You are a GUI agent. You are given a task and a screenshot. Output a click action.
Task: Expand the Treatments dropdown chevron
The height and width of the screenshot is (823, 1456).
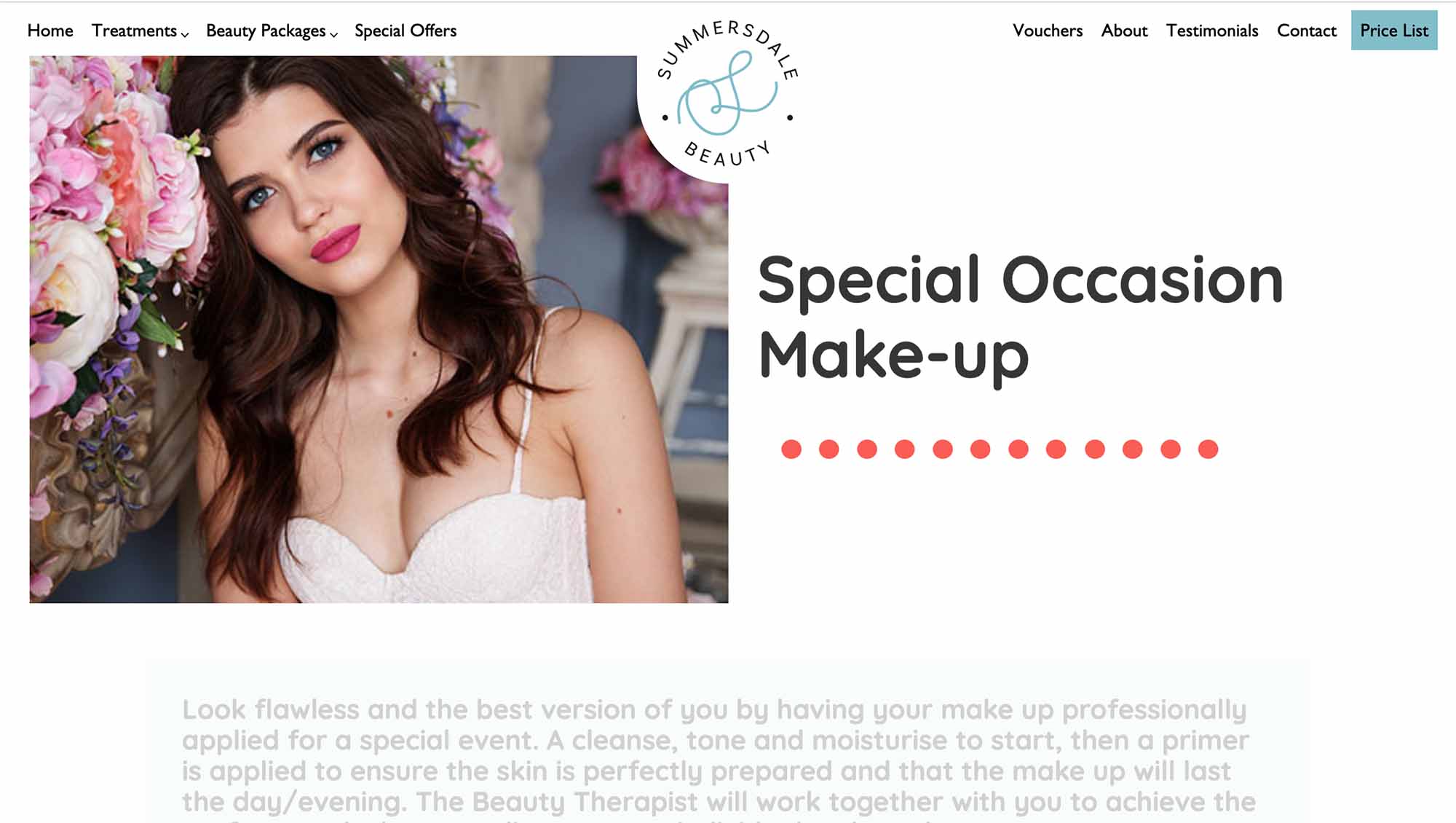point(185,34)
